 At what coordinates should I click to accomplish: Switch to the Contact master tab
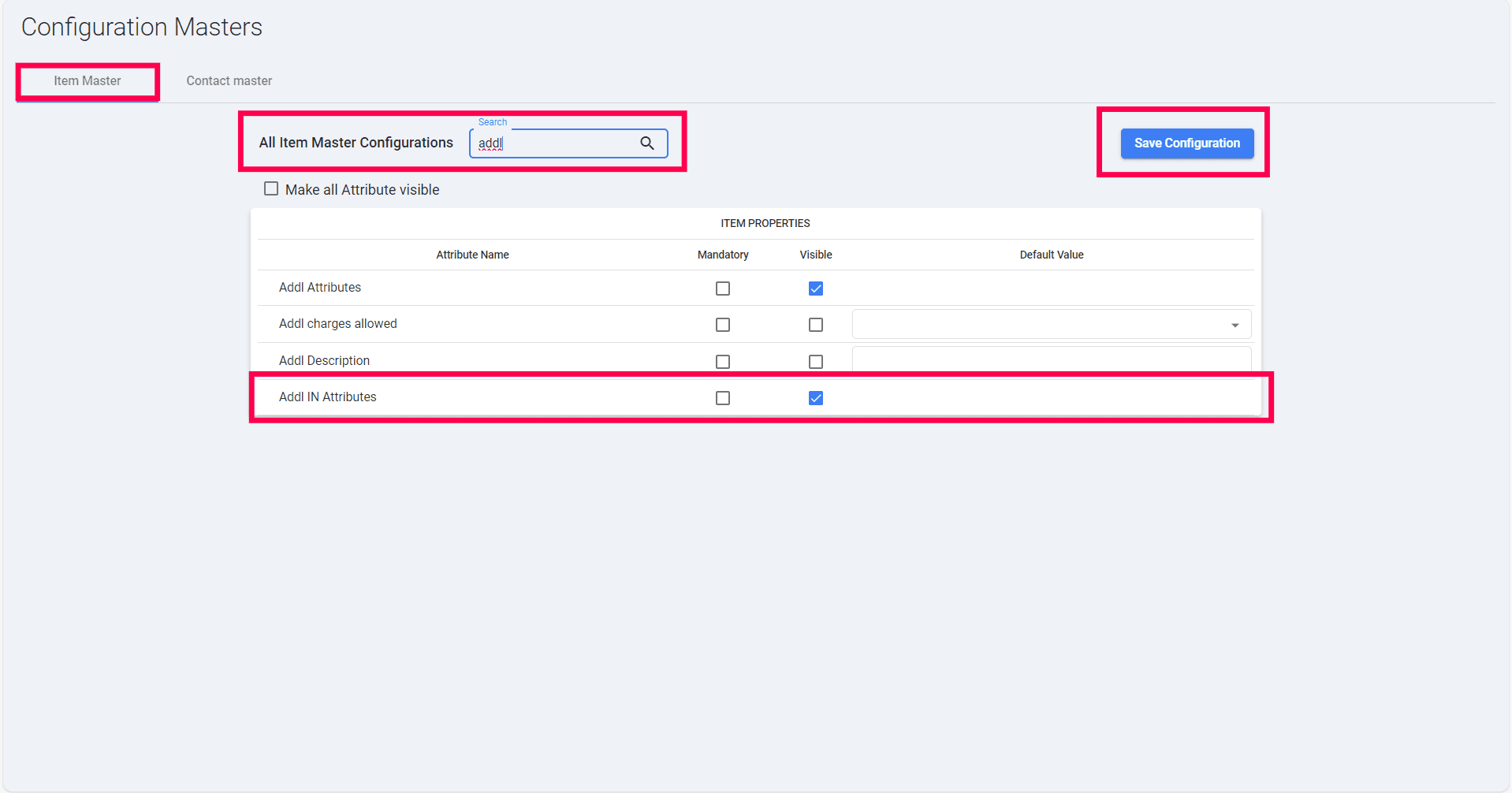click(229, 81)
